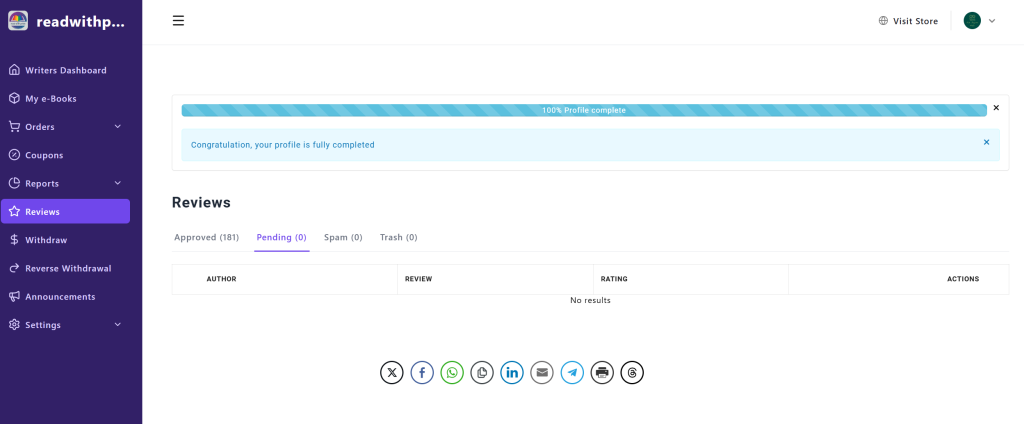Click the 100% Profile complete progress bar

point(584,110)
